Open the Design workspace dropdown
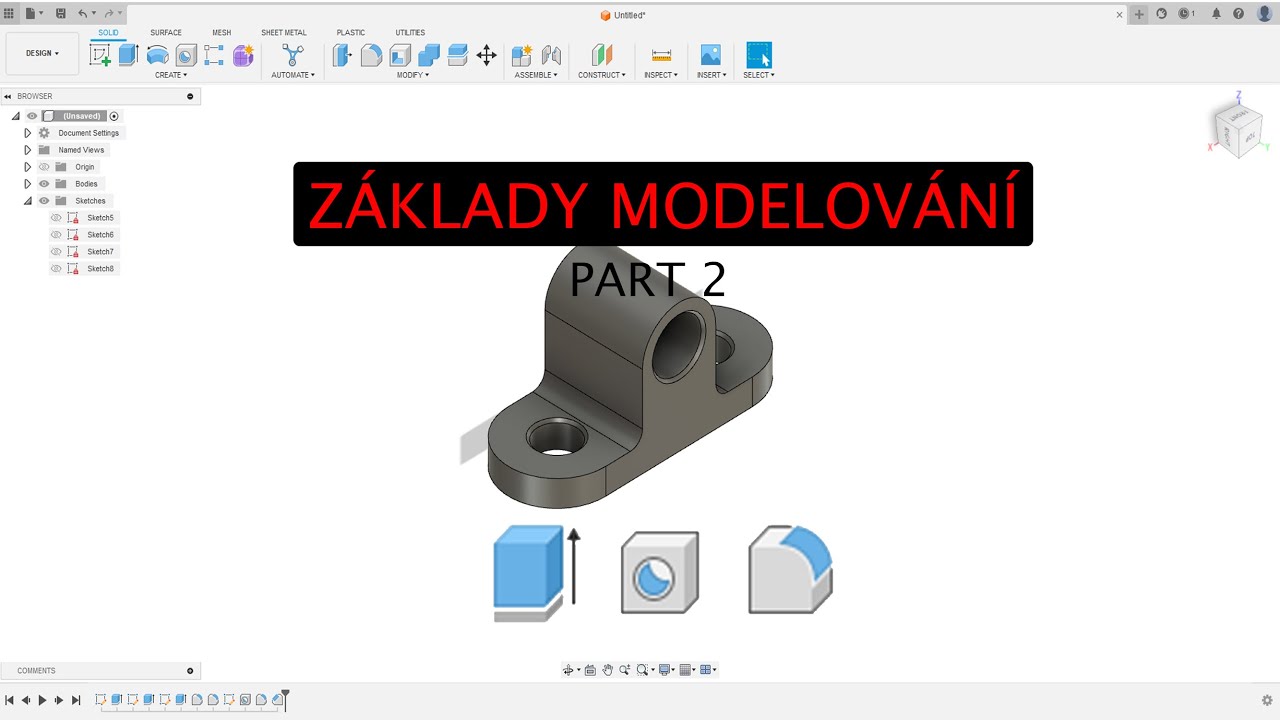Image resolution: width=1280 pixels, height=720 pixels. tap(42, 53)
